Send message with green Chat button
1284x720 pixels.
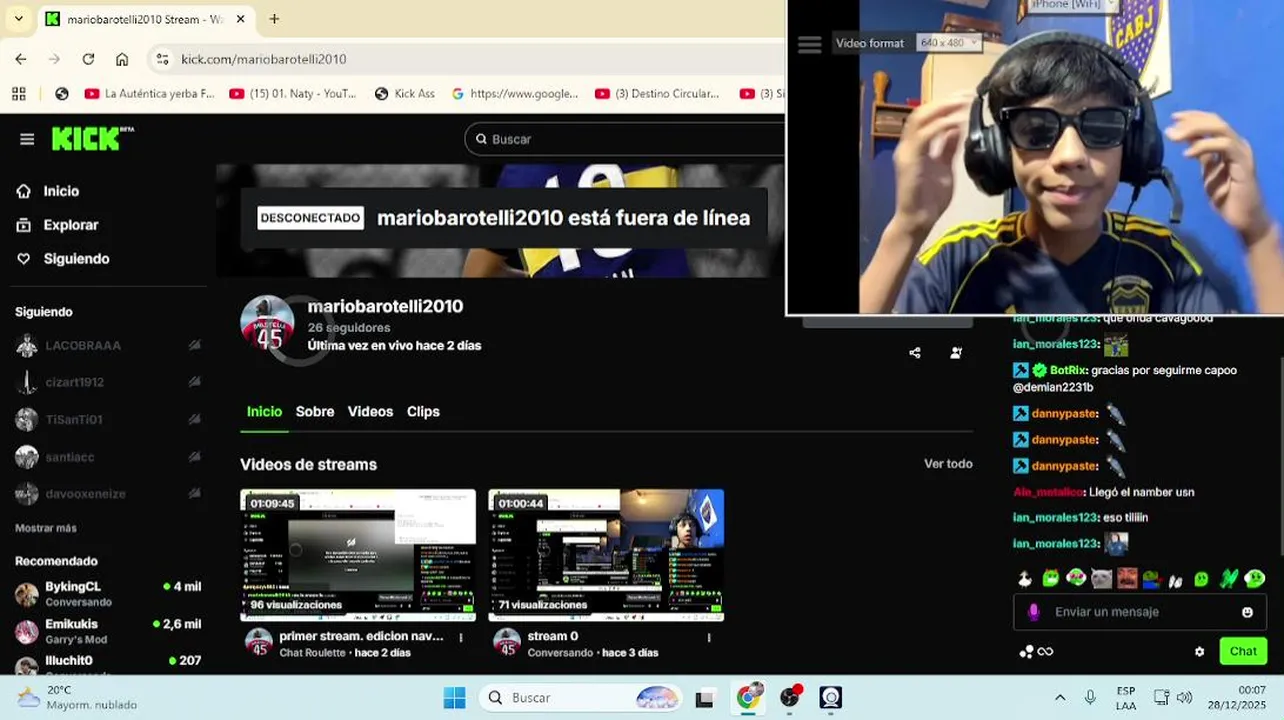(x=1243, y=651)
